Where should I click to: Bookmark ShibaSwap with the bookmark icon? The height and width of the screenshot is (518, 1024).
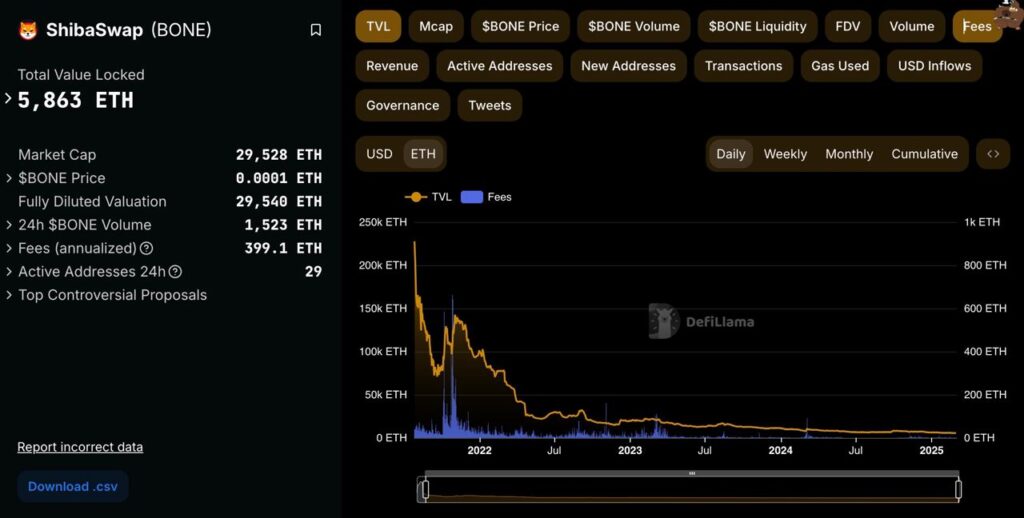(315, 30)
